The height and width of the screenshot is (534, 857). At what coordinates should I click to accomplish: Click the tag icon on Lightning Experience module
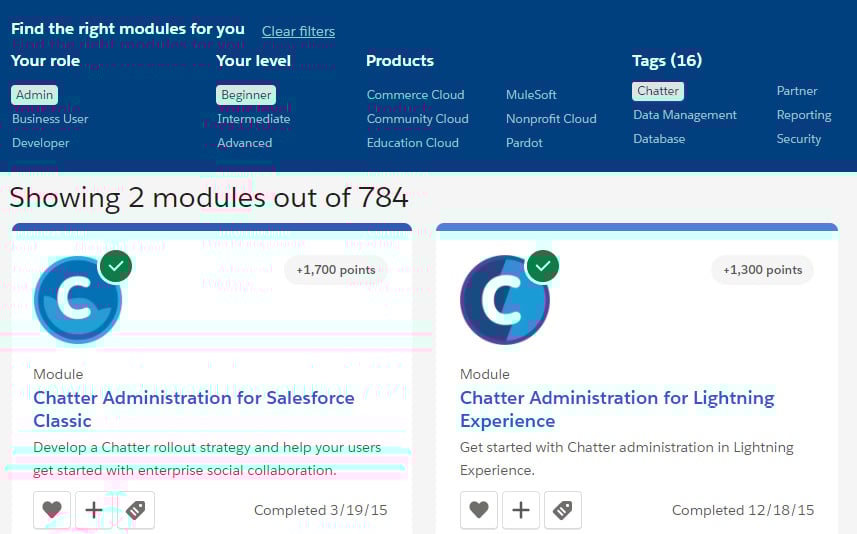tap(563, 510)
